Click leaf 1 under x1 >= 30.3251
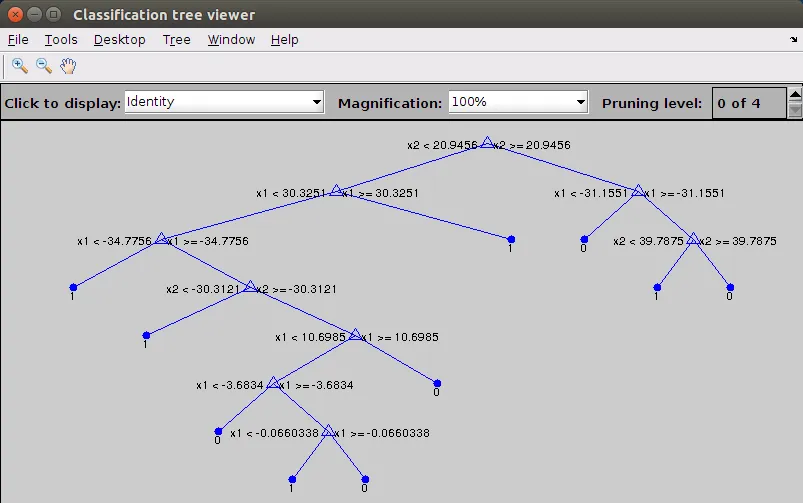This screenshot has width=803, height=503. [x=511, y=239]
